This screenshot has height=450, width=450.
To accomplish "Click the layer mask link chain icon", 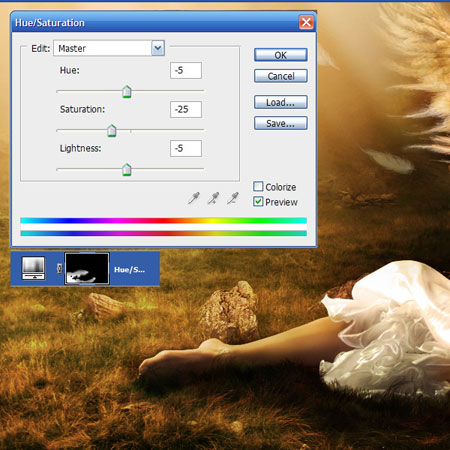I will 59,268.
